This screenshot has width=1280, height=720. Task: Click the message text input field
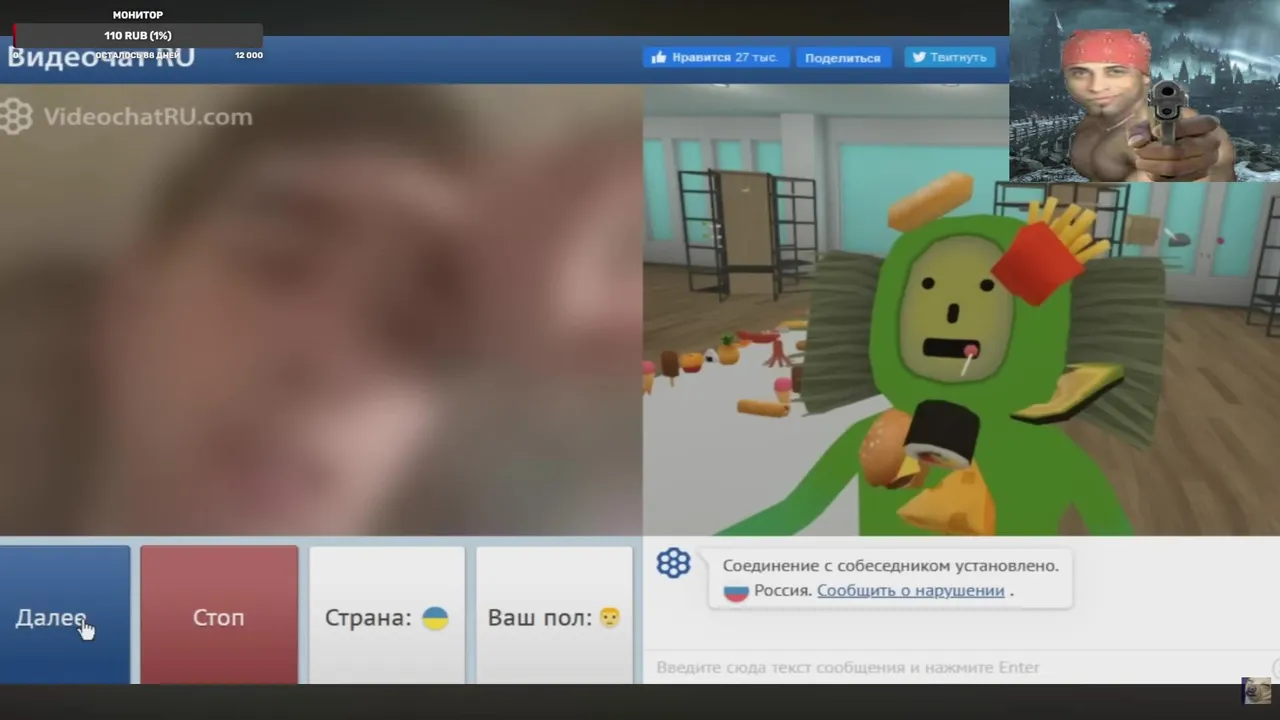pyautogui.click(x=960, y=667)
